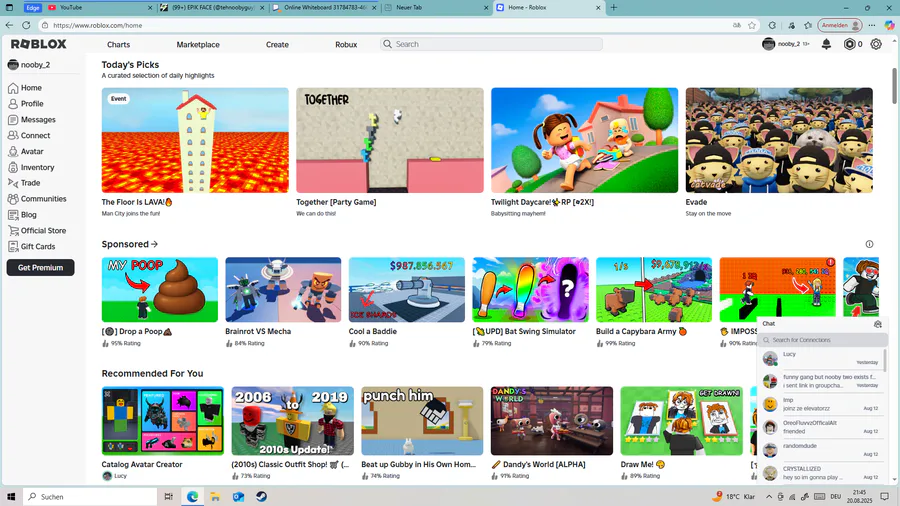
Task: Open Together [Party Game] thumbnail
Action: [390, 140]
